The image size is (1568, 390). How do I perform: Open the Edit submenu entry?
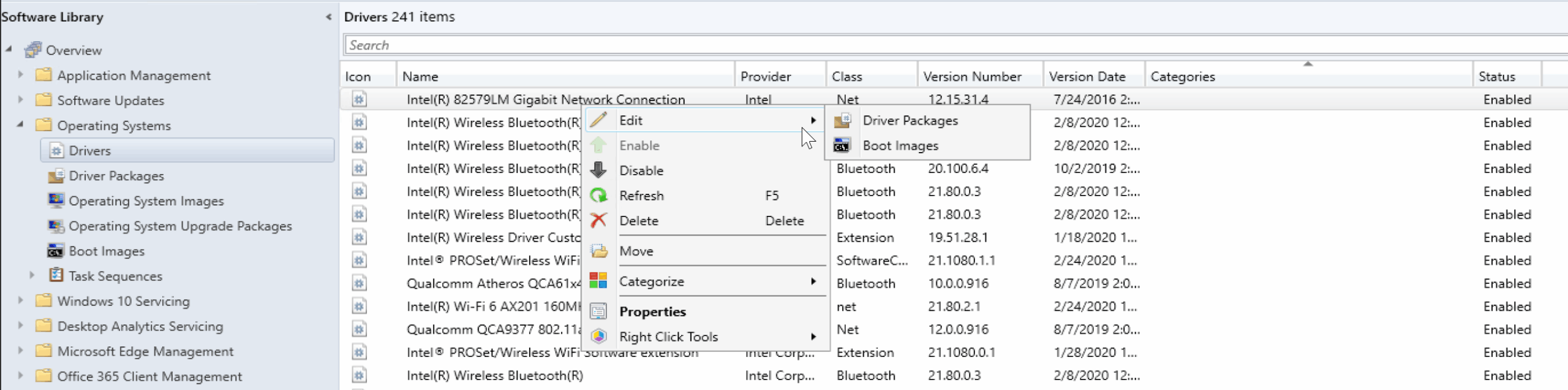pyautogui.click(x=631, y=121)
